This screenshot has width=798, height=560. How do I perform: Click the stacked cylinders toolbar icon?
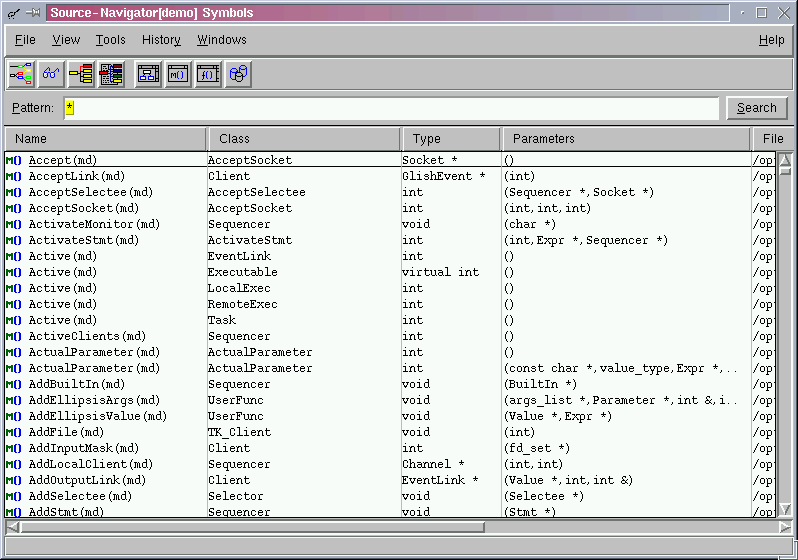(238, 74)
